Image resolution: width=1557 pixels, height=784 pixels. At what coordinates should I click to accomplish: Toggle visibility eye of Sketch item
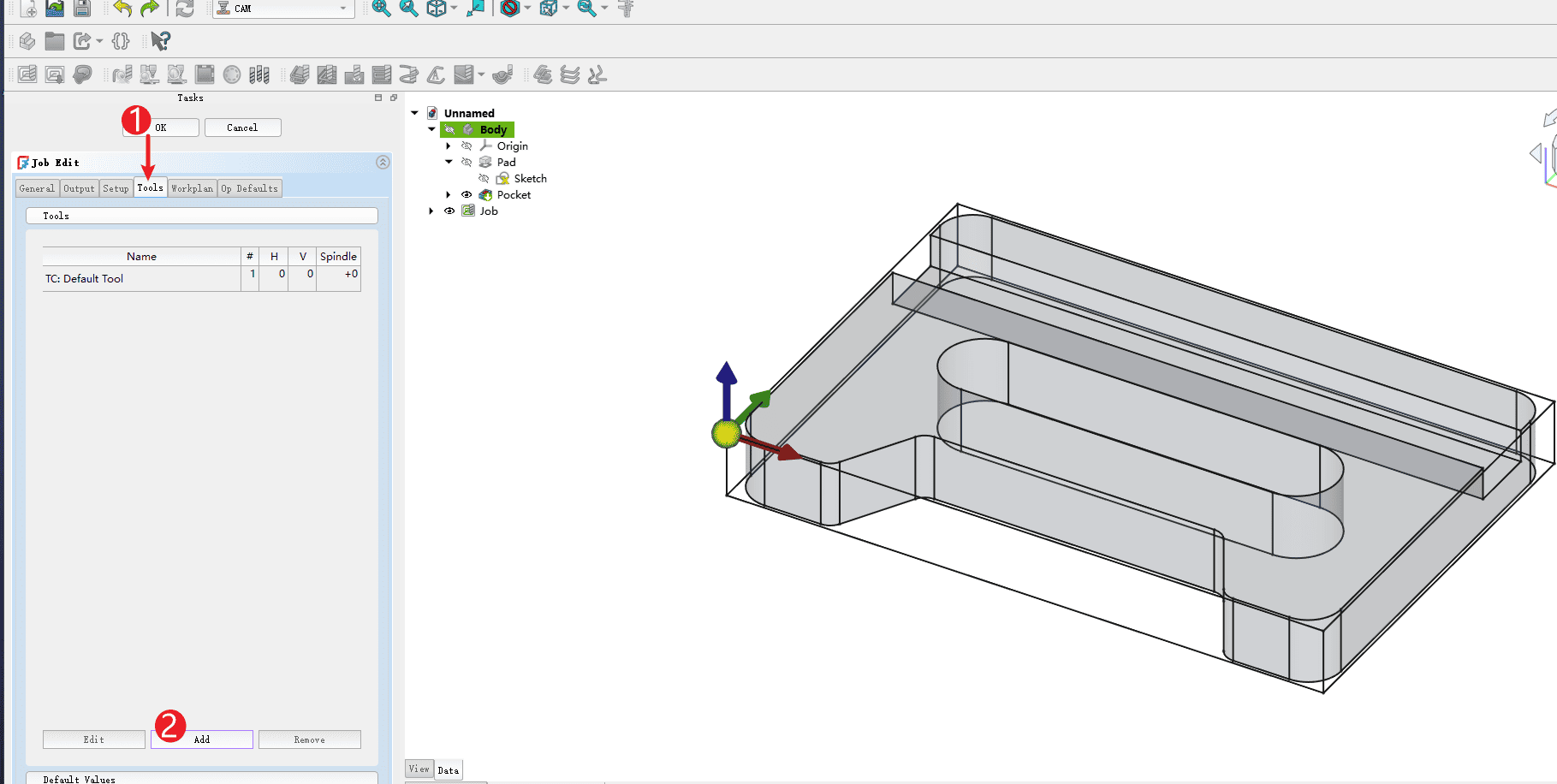(484, 178)
